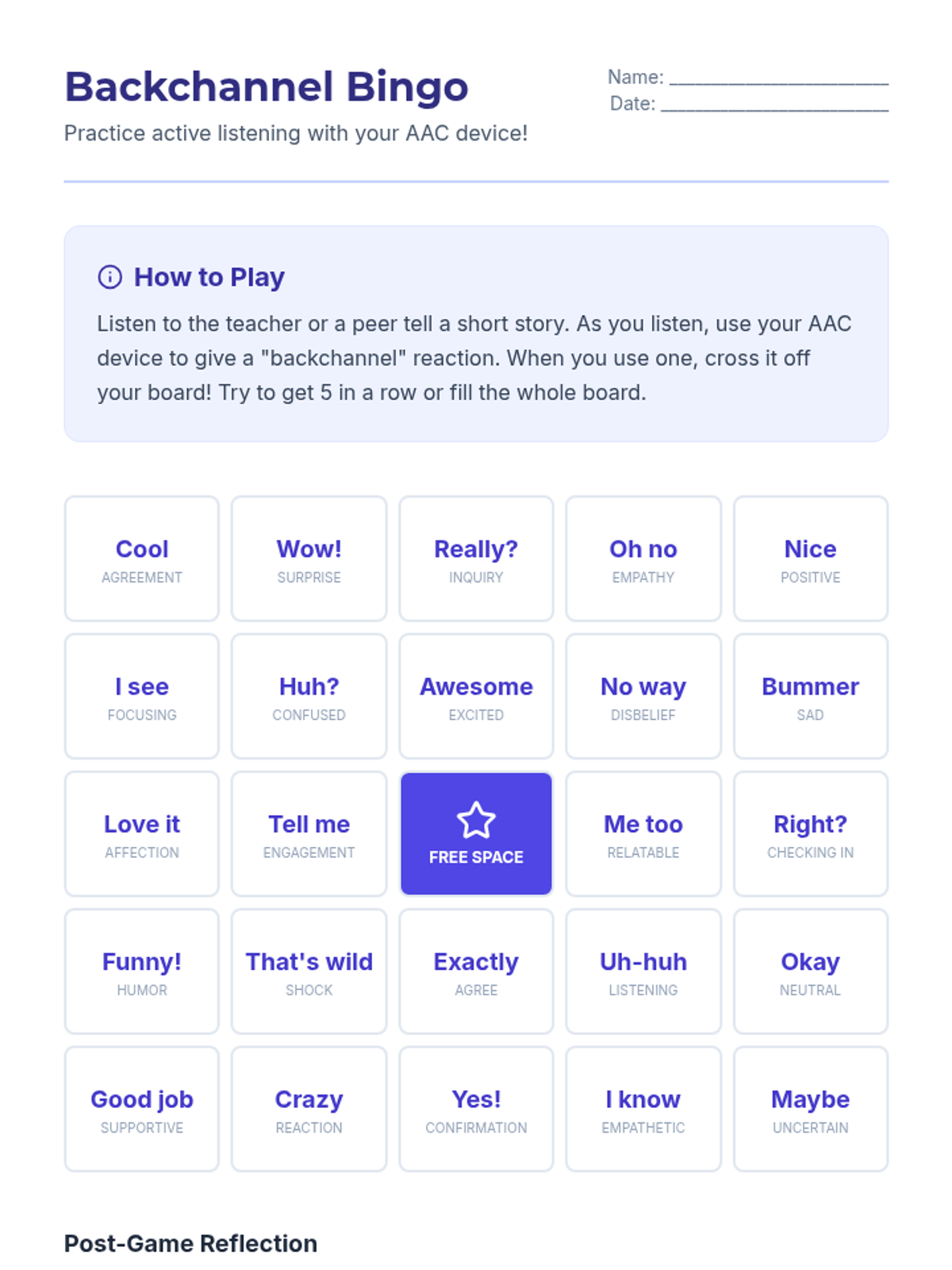Tap the Maybe uncertain square
Viewport: 952px width, 1270px height.
click(810, 1109)
